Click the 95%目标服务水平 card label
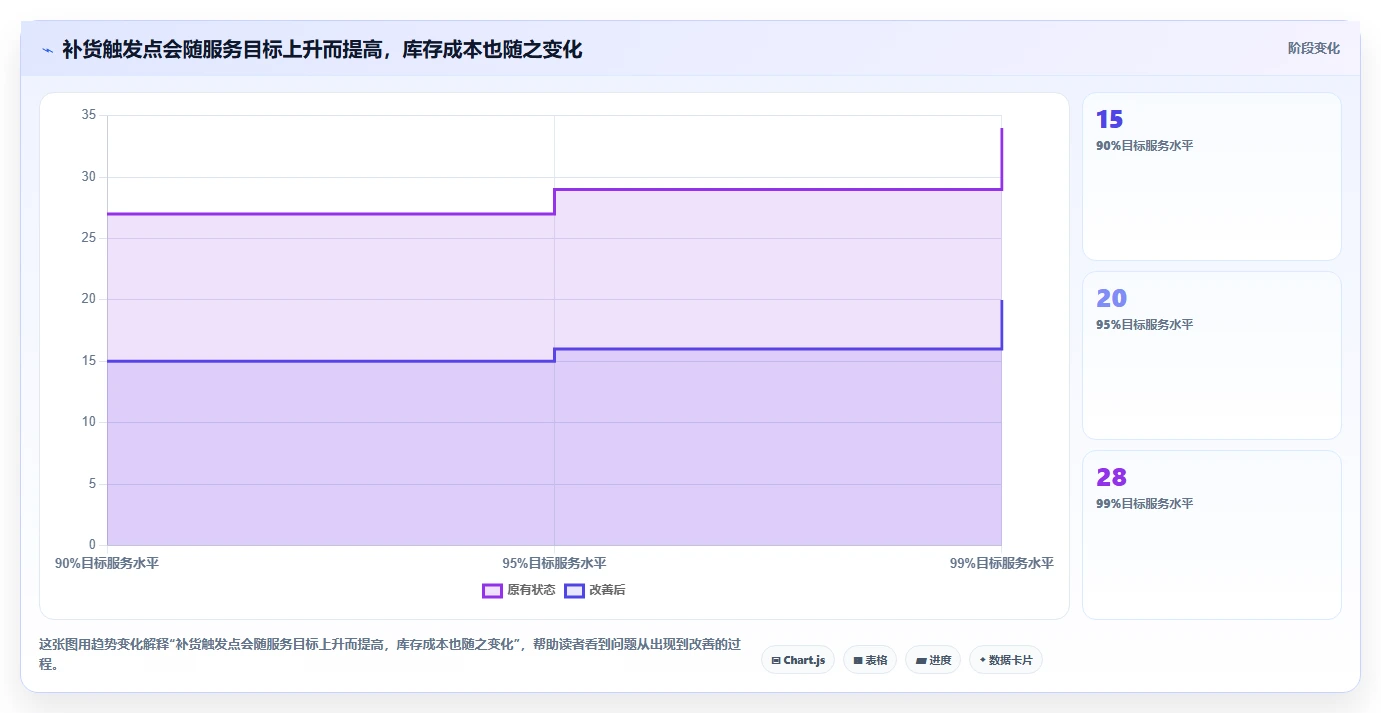This screenshot has height=713, width=1381. (1144, 325)
